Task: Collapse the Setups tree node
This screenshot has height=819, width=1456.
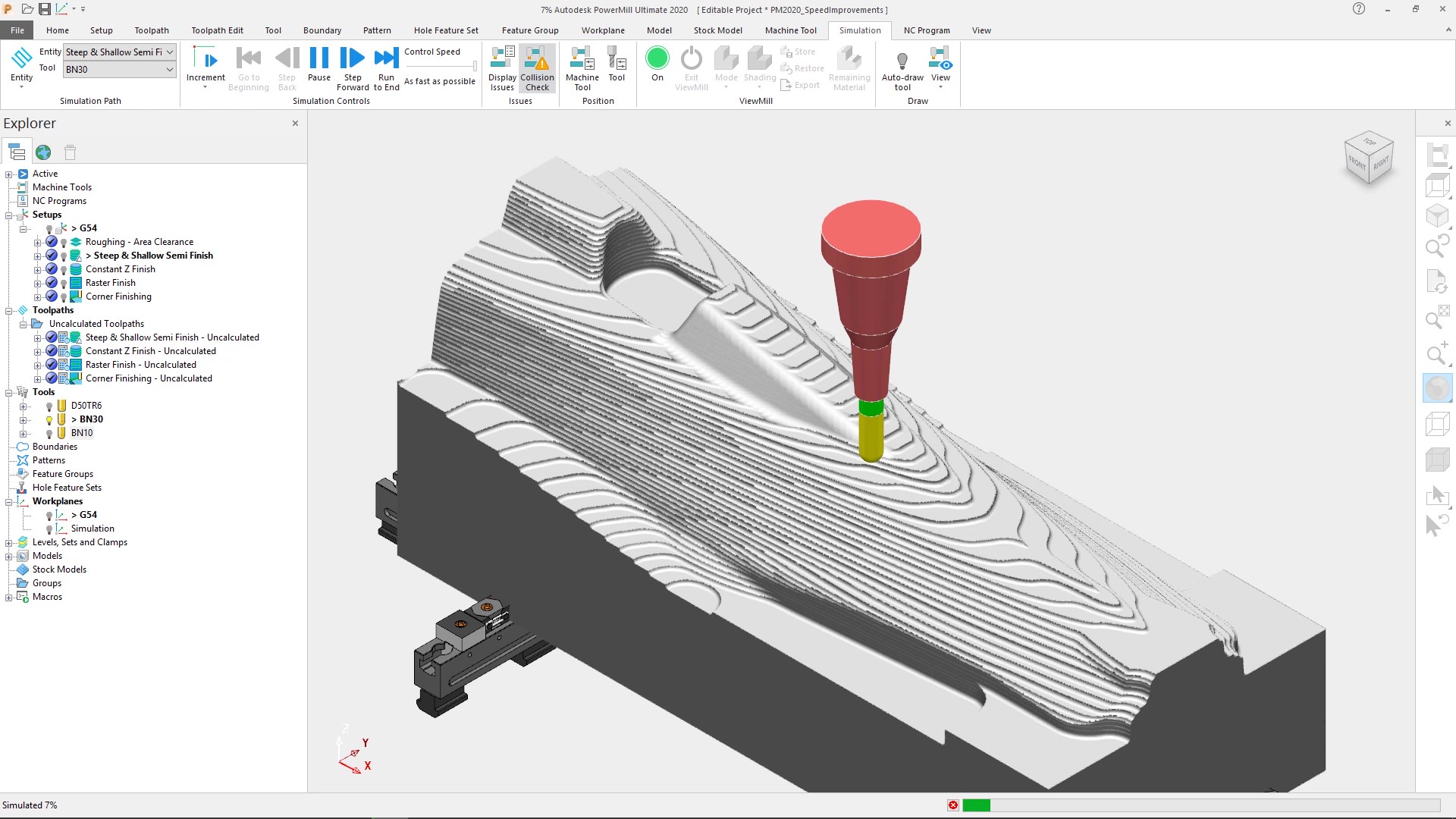Action: [x=9, y=215]
